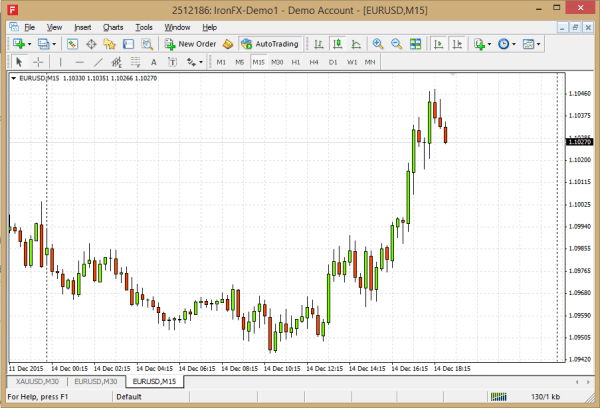Switch to line chart display
The width and height of the screenshot is (600, 408).
tap(356, 44)
